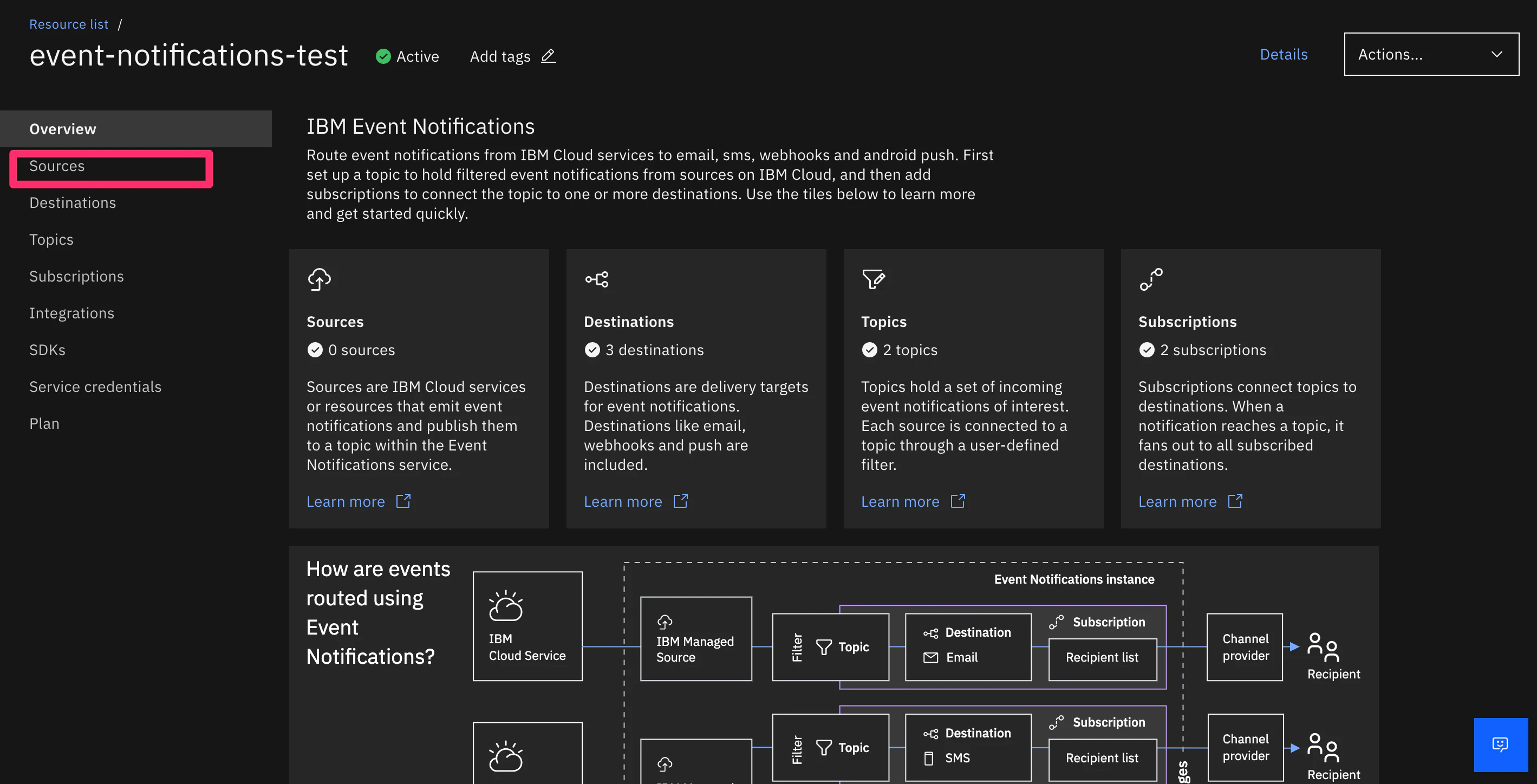Image resolution: width=1537 pixels, height=784 pixels.
Task: Click the Recipient people icon in Email row
Action: [x=1323, y=648]
